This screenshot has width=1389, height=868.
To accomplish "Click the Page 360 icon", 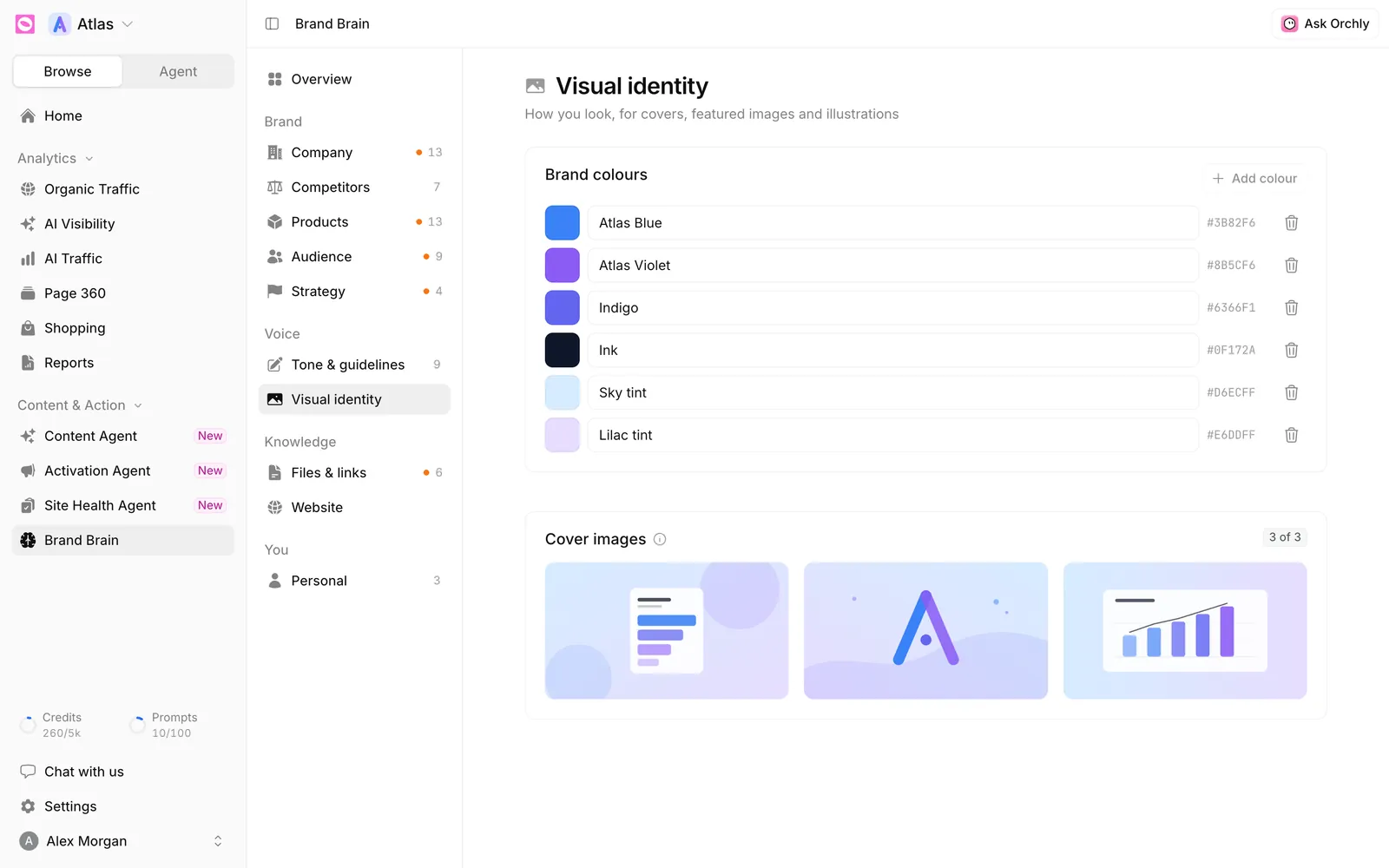I will (x=28, y=293).
